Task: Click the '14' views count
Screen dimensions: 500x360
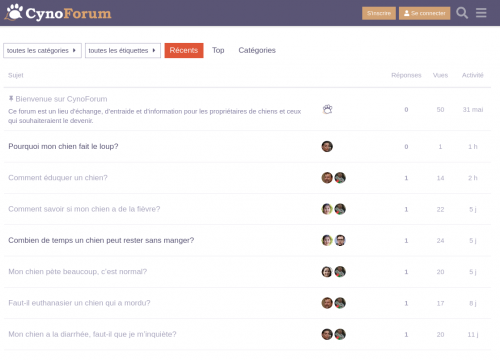Action: pos(440,178)
